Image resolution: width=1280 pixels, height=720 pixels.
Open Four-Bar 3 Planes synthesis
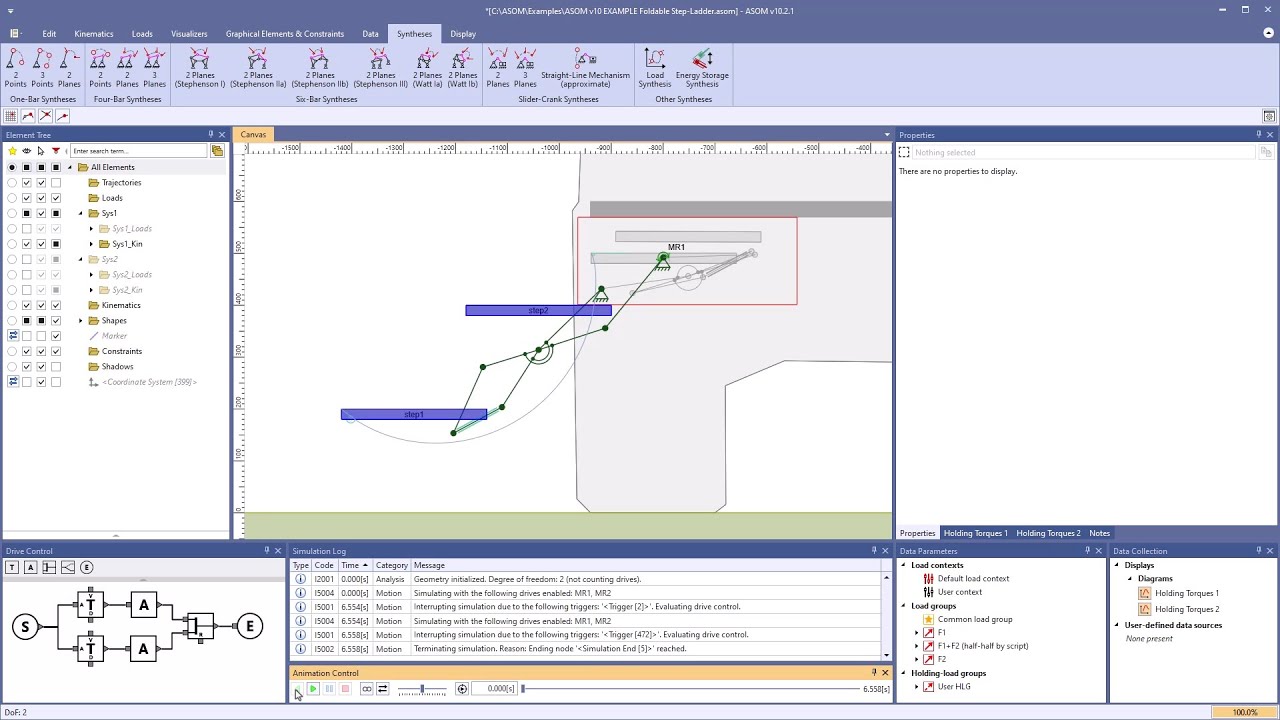[x=154, y=68]
